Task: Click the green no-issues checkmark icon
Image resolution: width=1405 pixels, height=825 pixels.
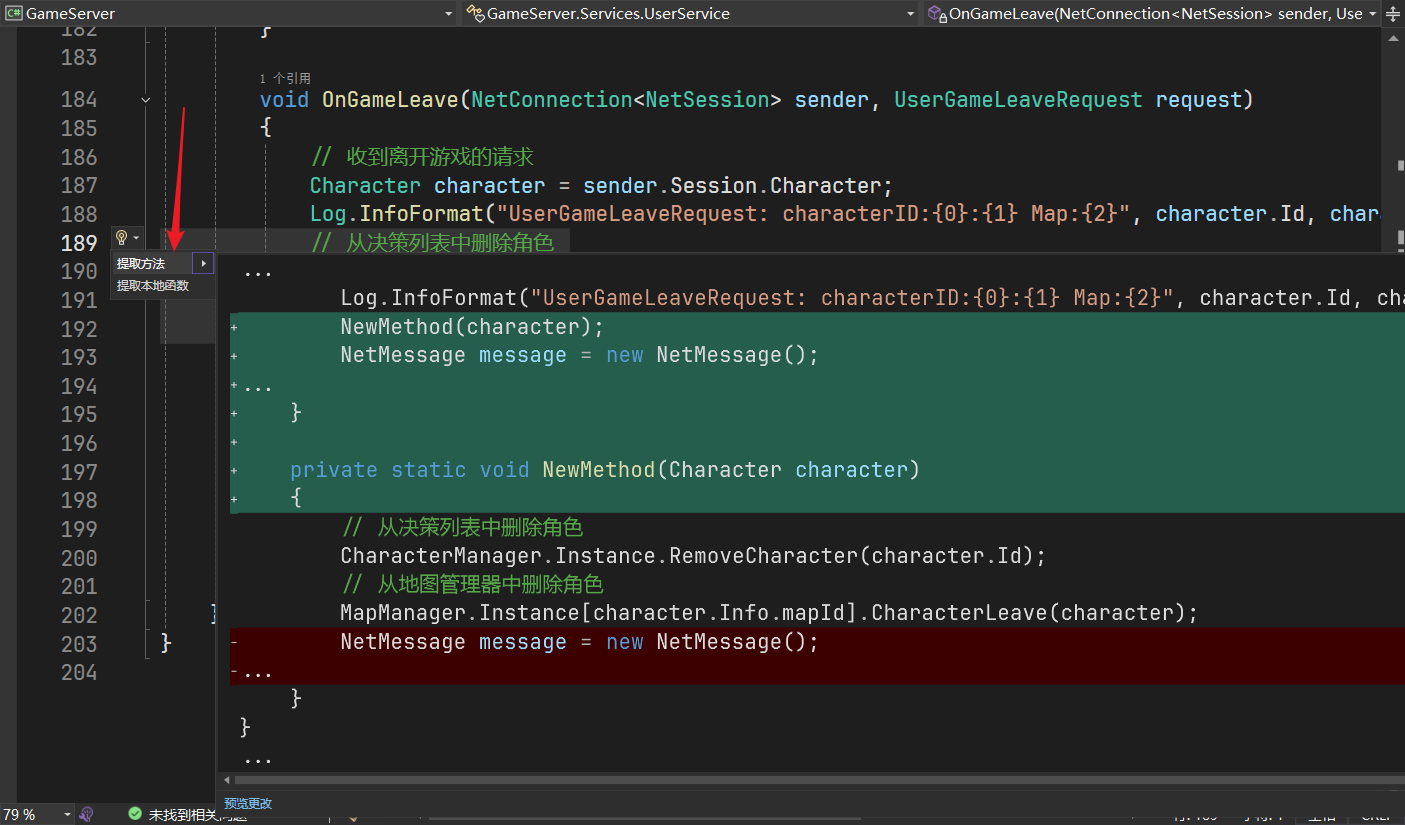Action: [x=135, y=814]
